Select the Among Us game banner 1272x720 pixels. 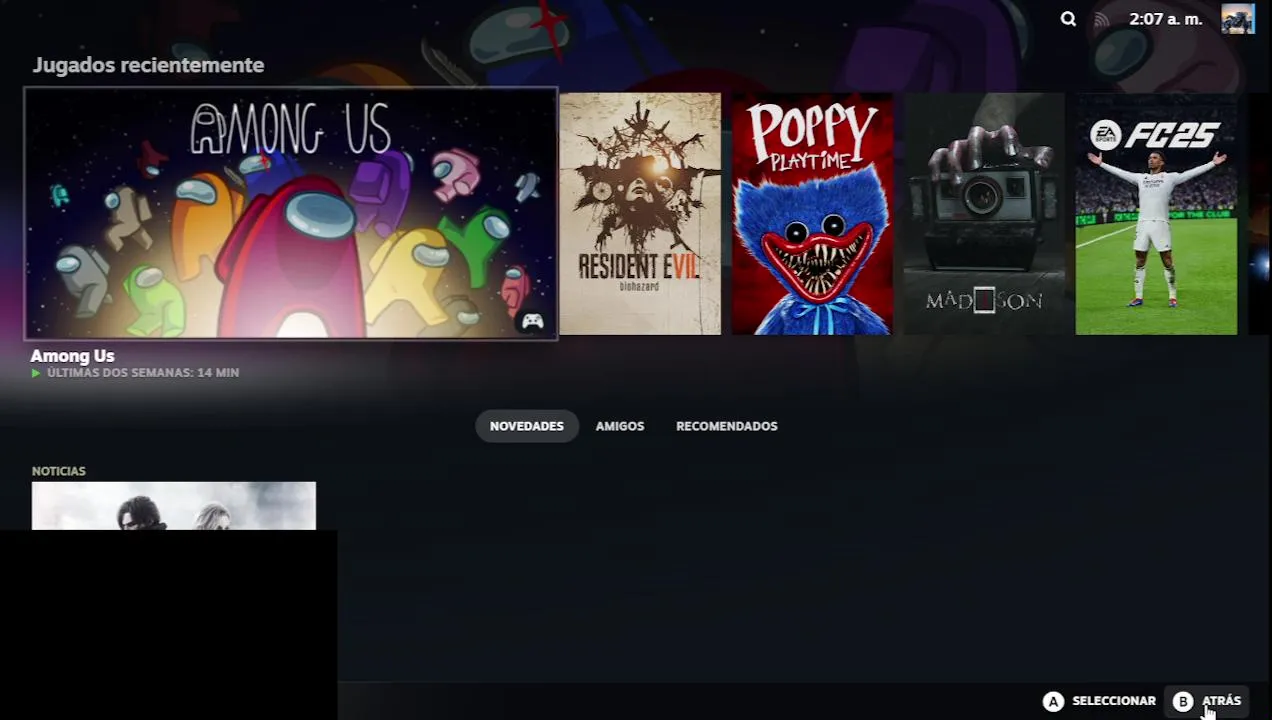pyautogui.click(x=290, y=213)
